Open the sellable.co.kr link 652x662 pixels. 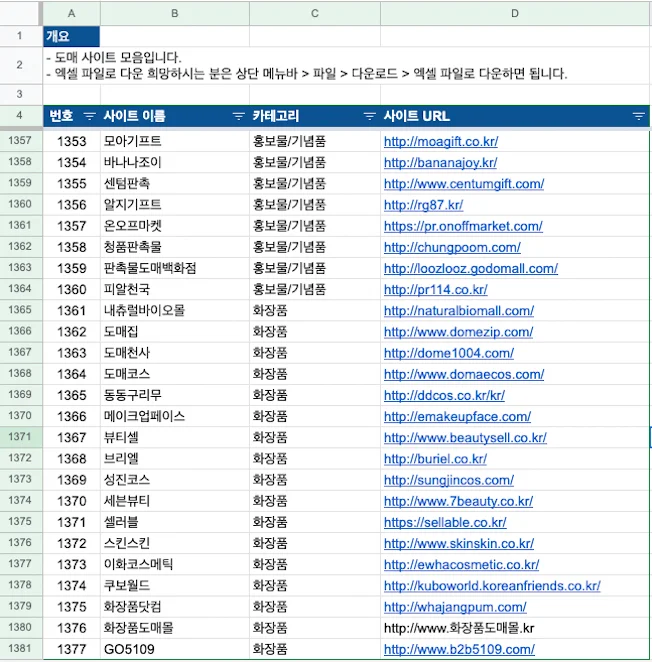(445, 522)
